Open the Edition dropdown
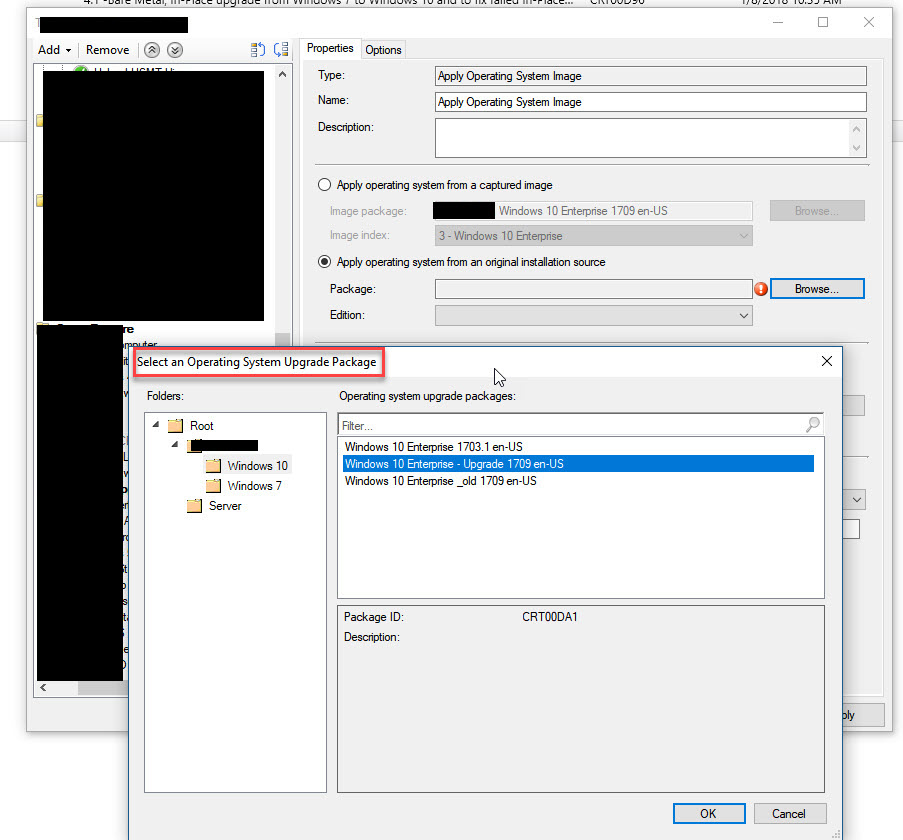The width and height of the screenshot is (903, 840). pyautogui.click(x=743, y=316)
